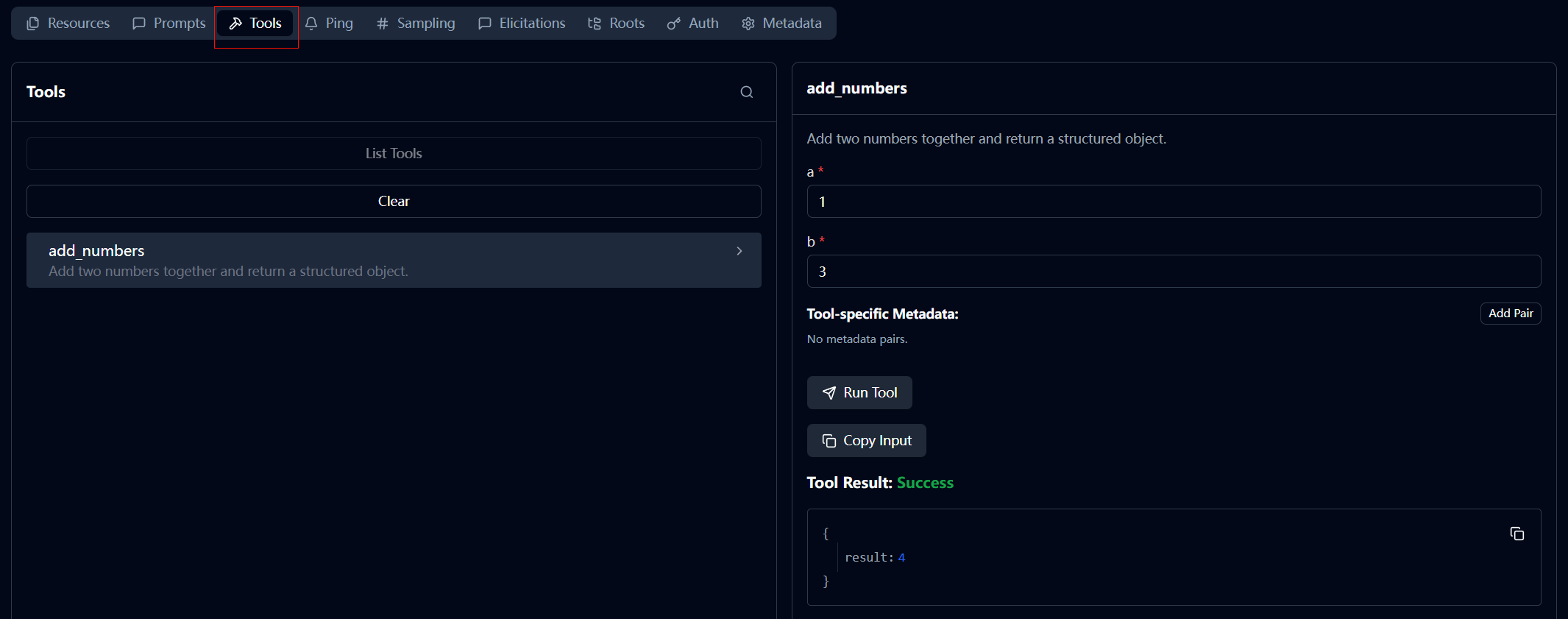Switch to the Roots tab
The image size is (1568, 619).
click(x=616, y=24)
